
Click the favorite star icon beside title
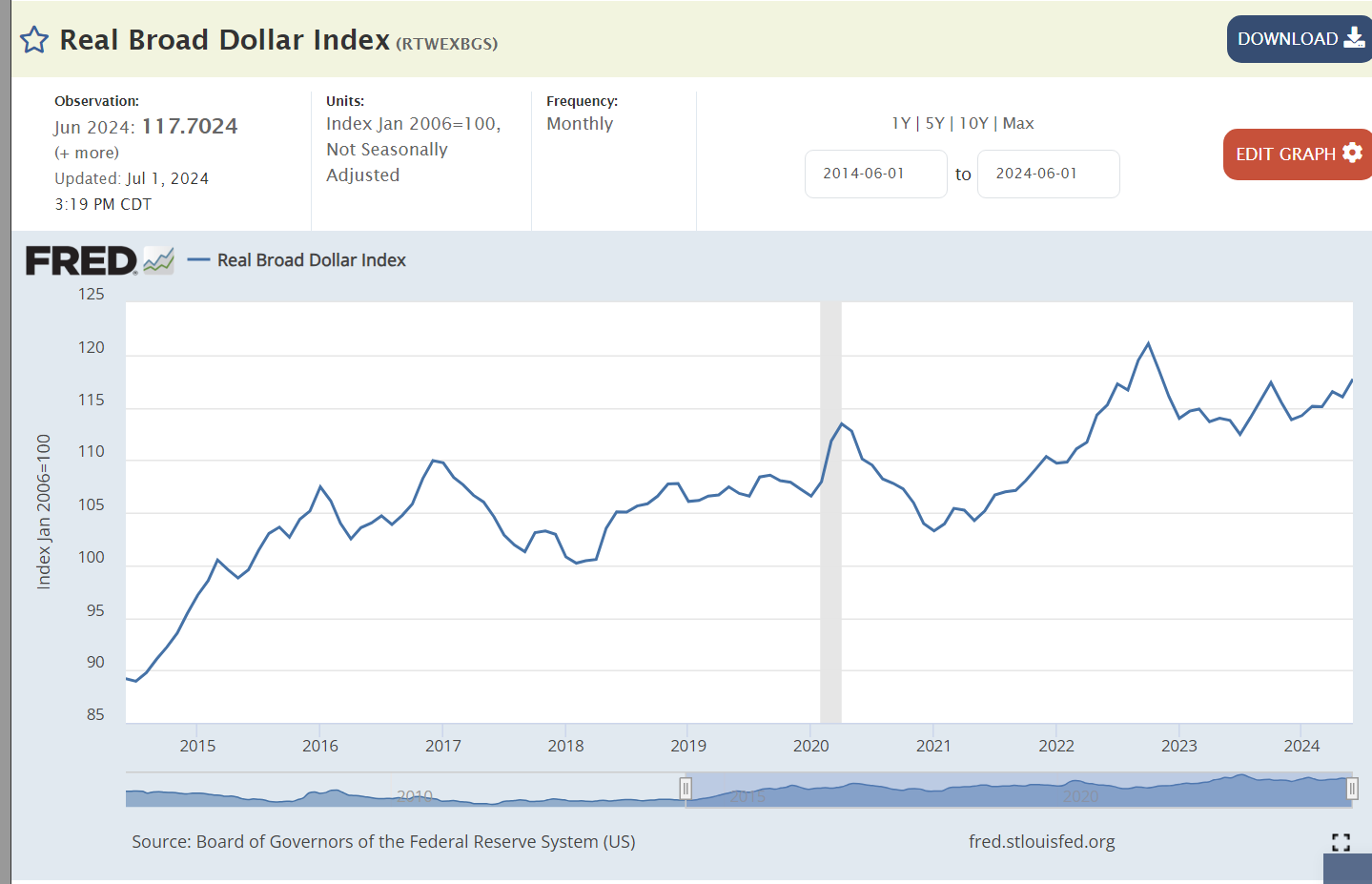pos(34,40)
